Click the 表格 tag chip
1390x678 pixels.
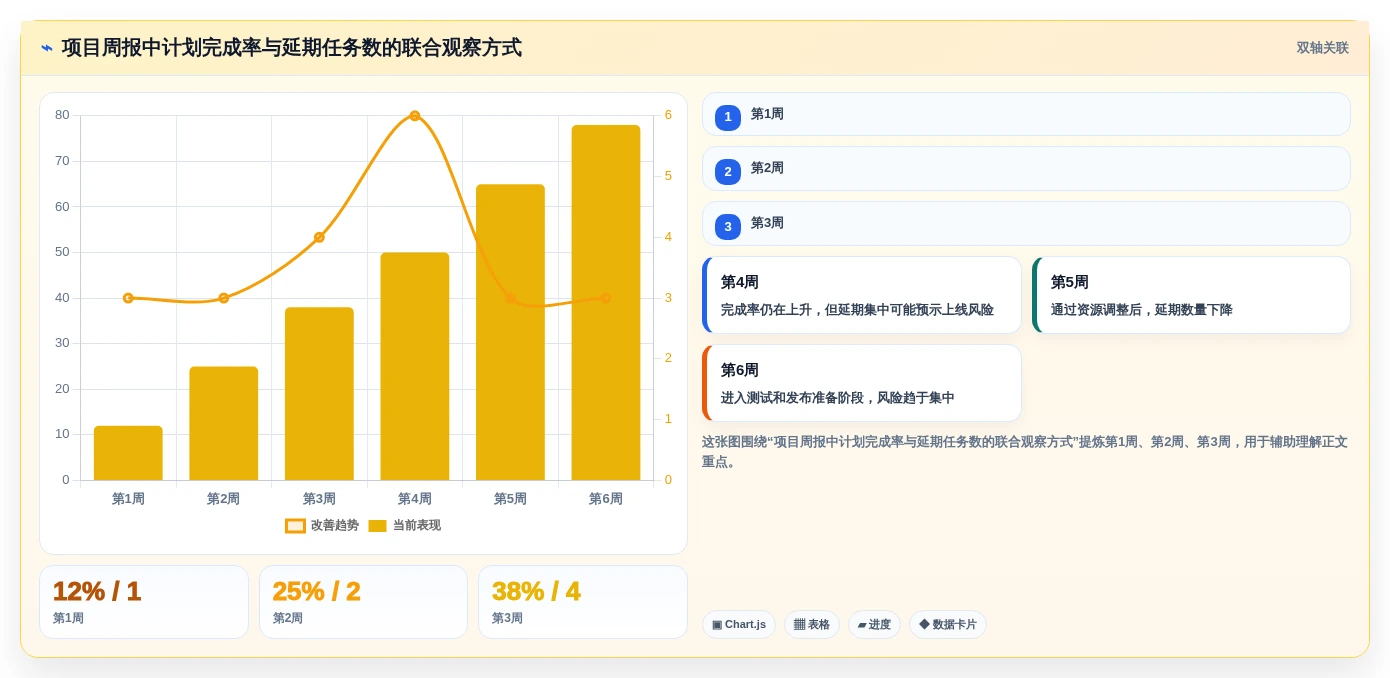click(x=812, y=625)
